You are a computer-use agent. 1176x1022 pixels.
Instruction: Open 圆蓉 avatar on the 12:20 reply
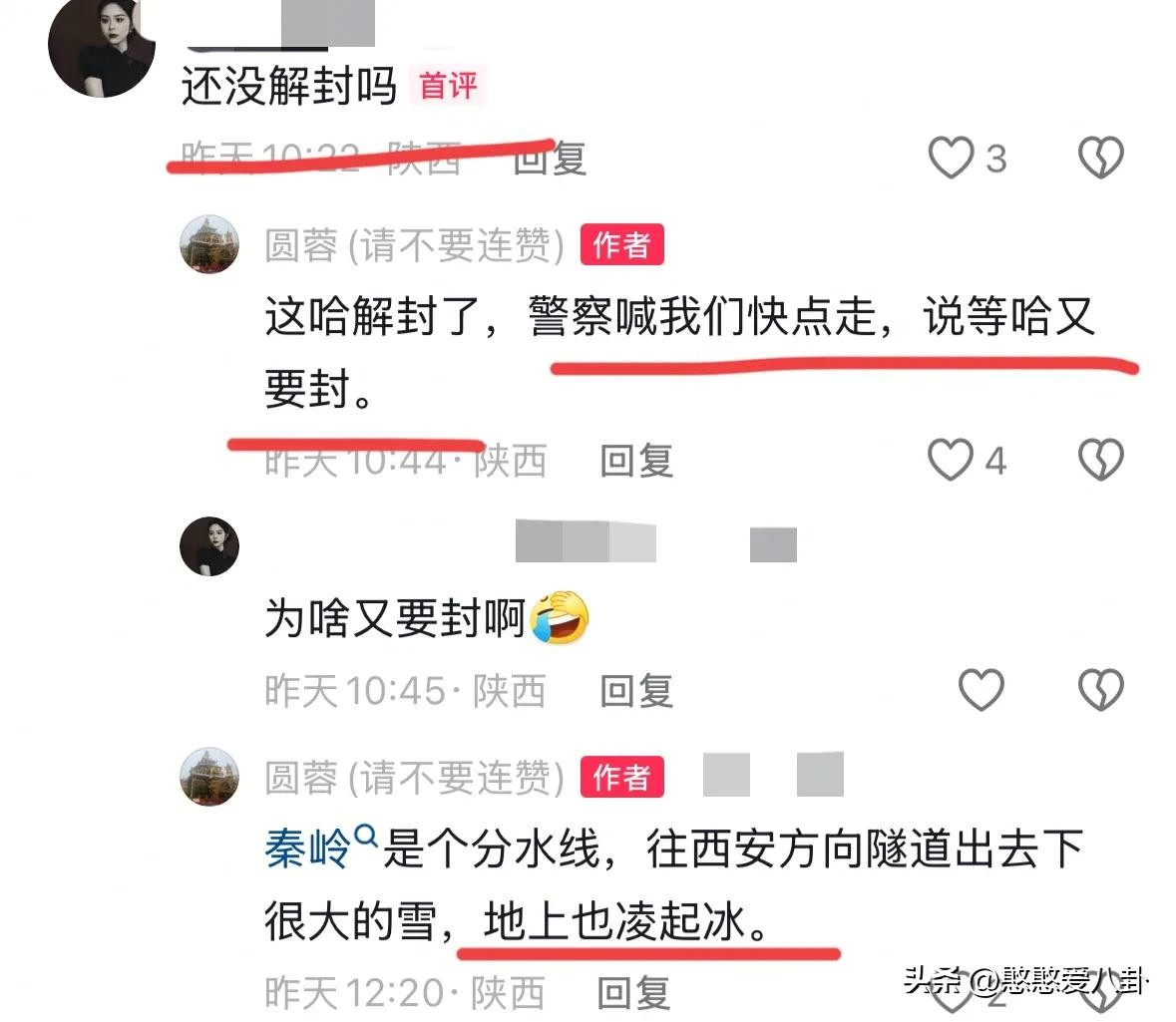pyautogui.click(x=209, y=777)
